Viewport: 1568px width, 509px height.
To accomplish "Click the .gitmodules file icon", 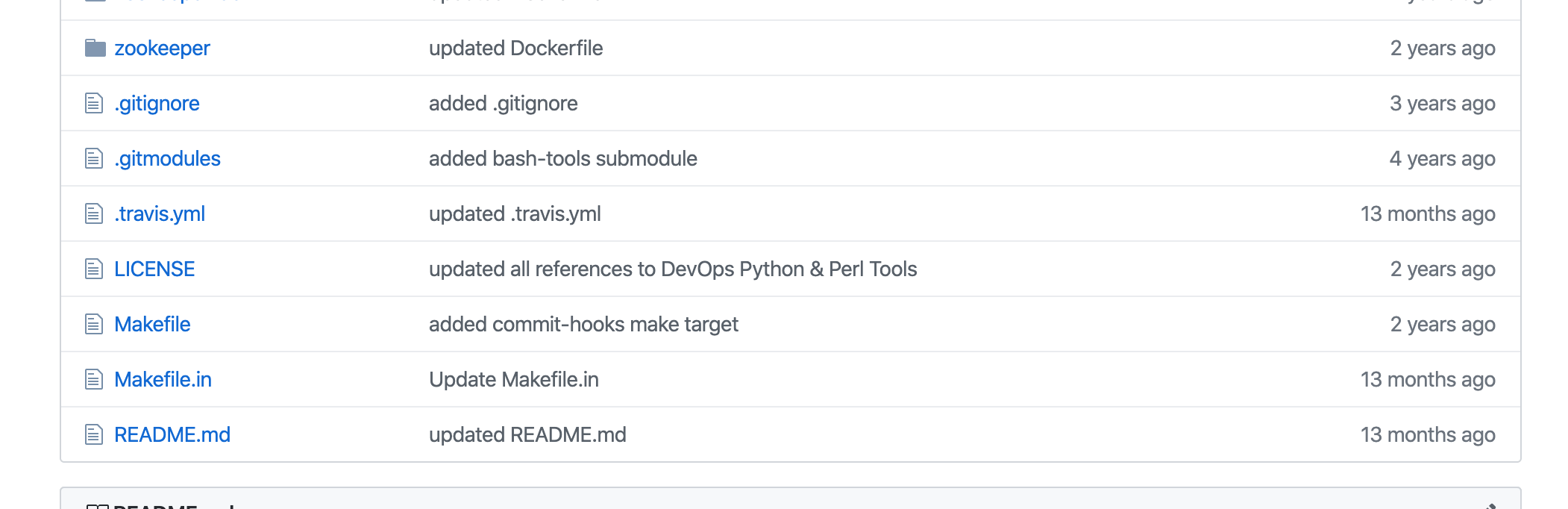I will 93,158.
